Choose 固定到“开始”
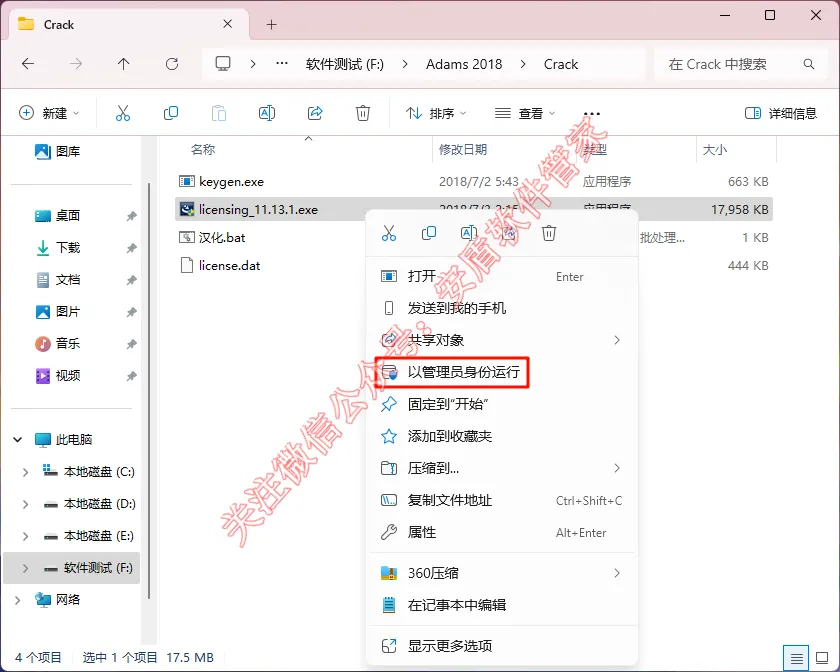Viewport: 840px width, 672px height. (x=502, y=404)
